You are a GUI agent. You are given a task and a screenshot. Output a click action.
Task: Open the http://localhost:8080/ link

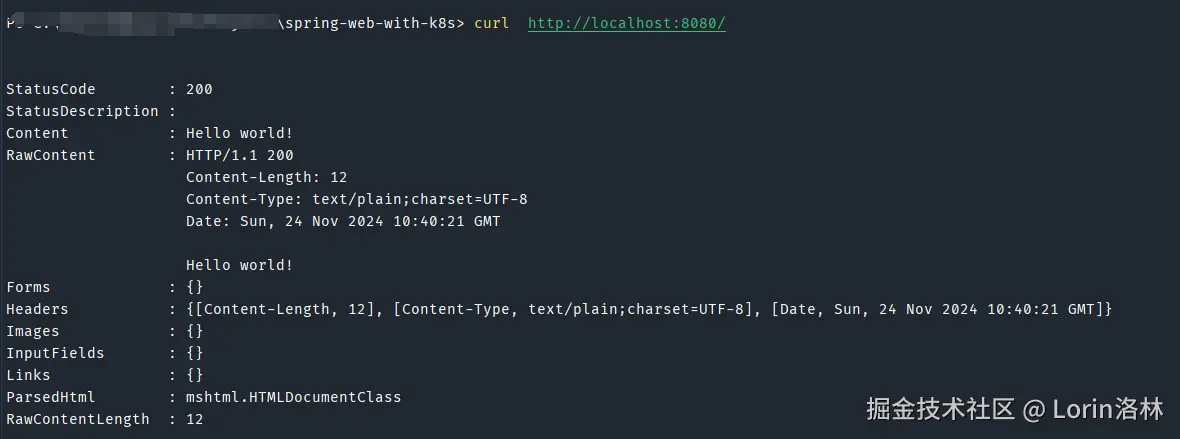pyautogui.click(x=626, y=23)
